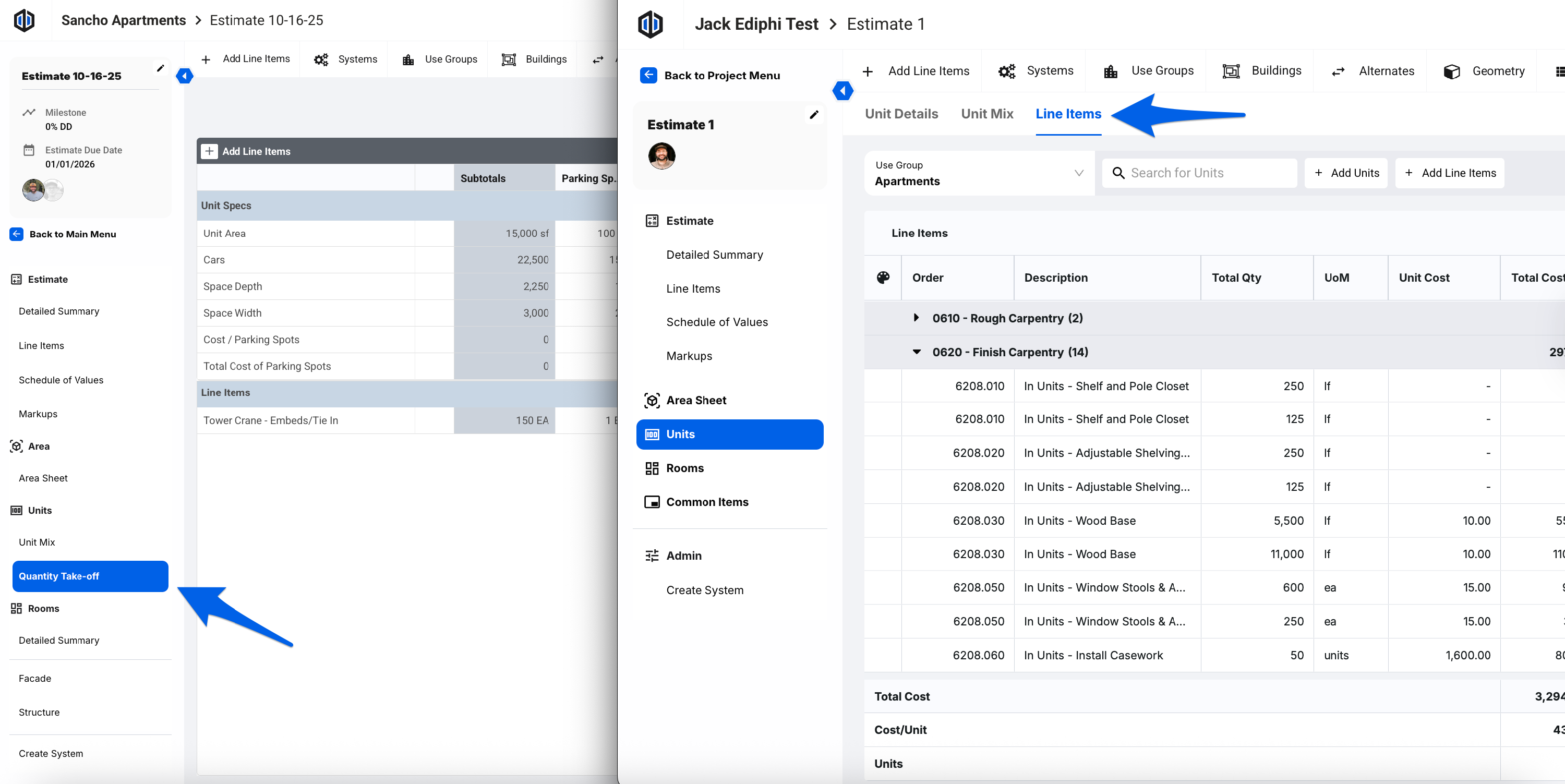Click the Buildings icon in left toolbar
The image size is (1565, 784).
click(509, 59)
